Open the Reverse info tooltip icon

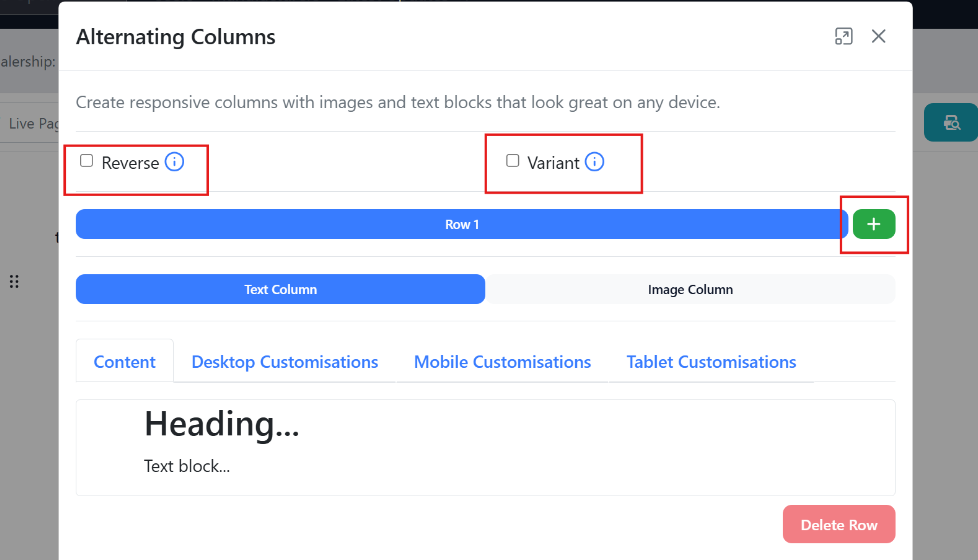[x=174, y=162]
